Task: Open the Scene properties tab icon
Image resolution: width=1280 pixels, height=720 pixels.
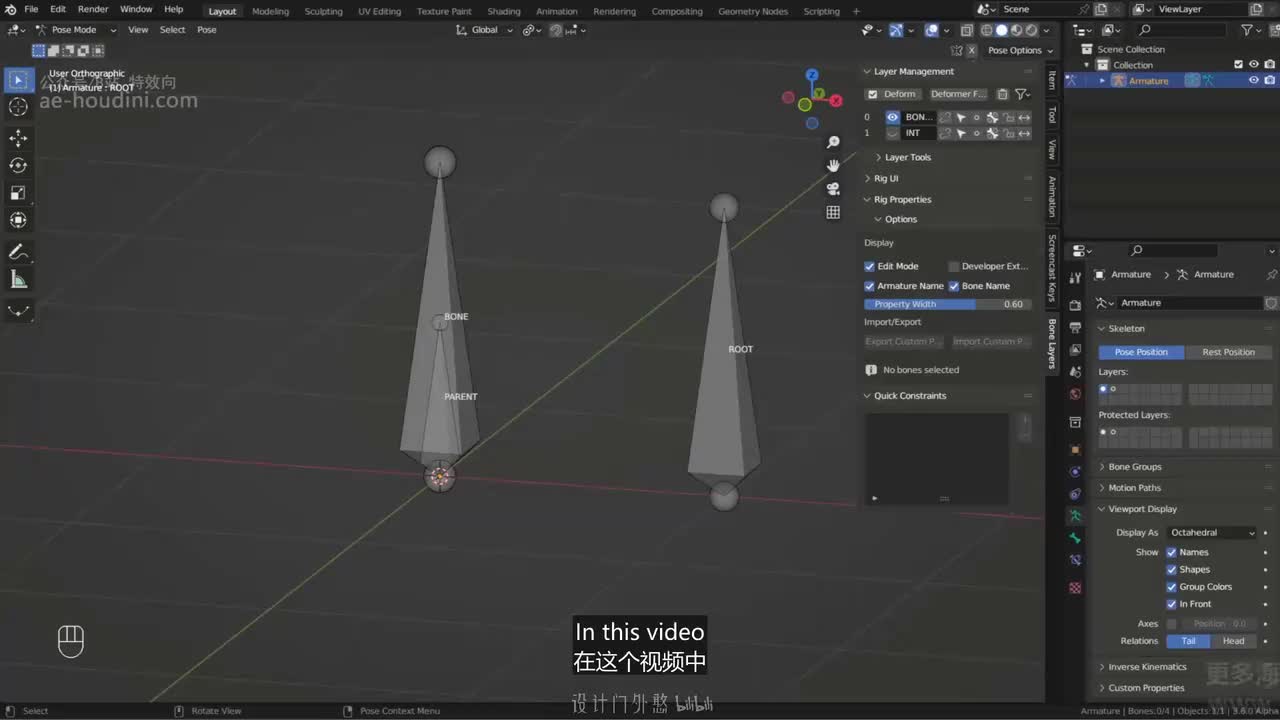Action: 1075,371
